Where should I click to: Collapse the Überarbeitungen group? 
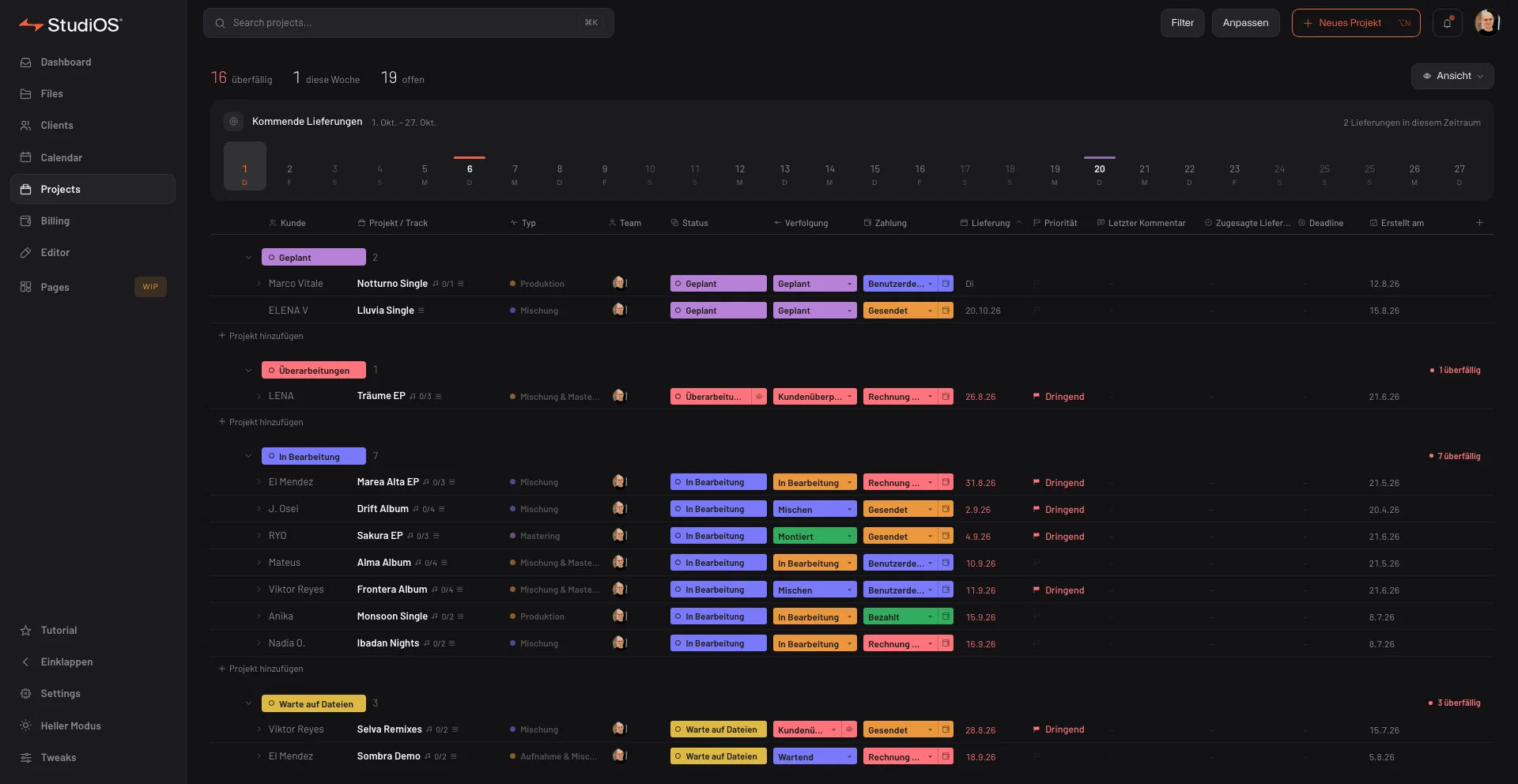[x=248, y=371]
